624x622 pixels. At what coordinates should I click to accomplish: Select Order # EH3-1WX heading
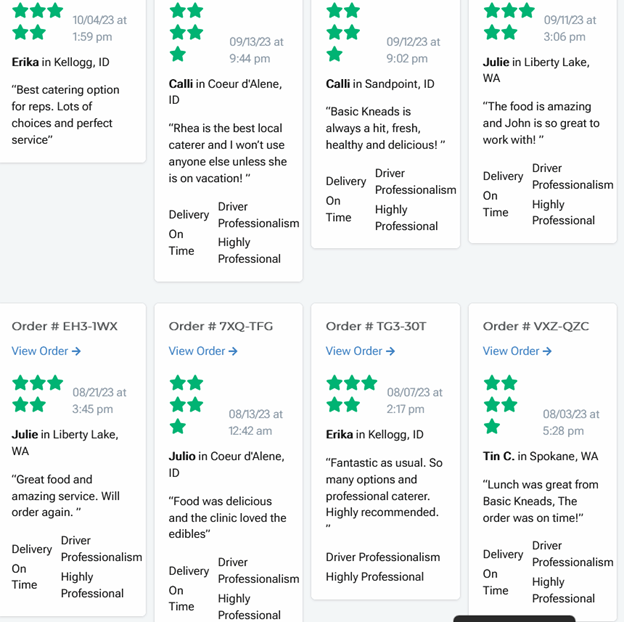point(65,326)
